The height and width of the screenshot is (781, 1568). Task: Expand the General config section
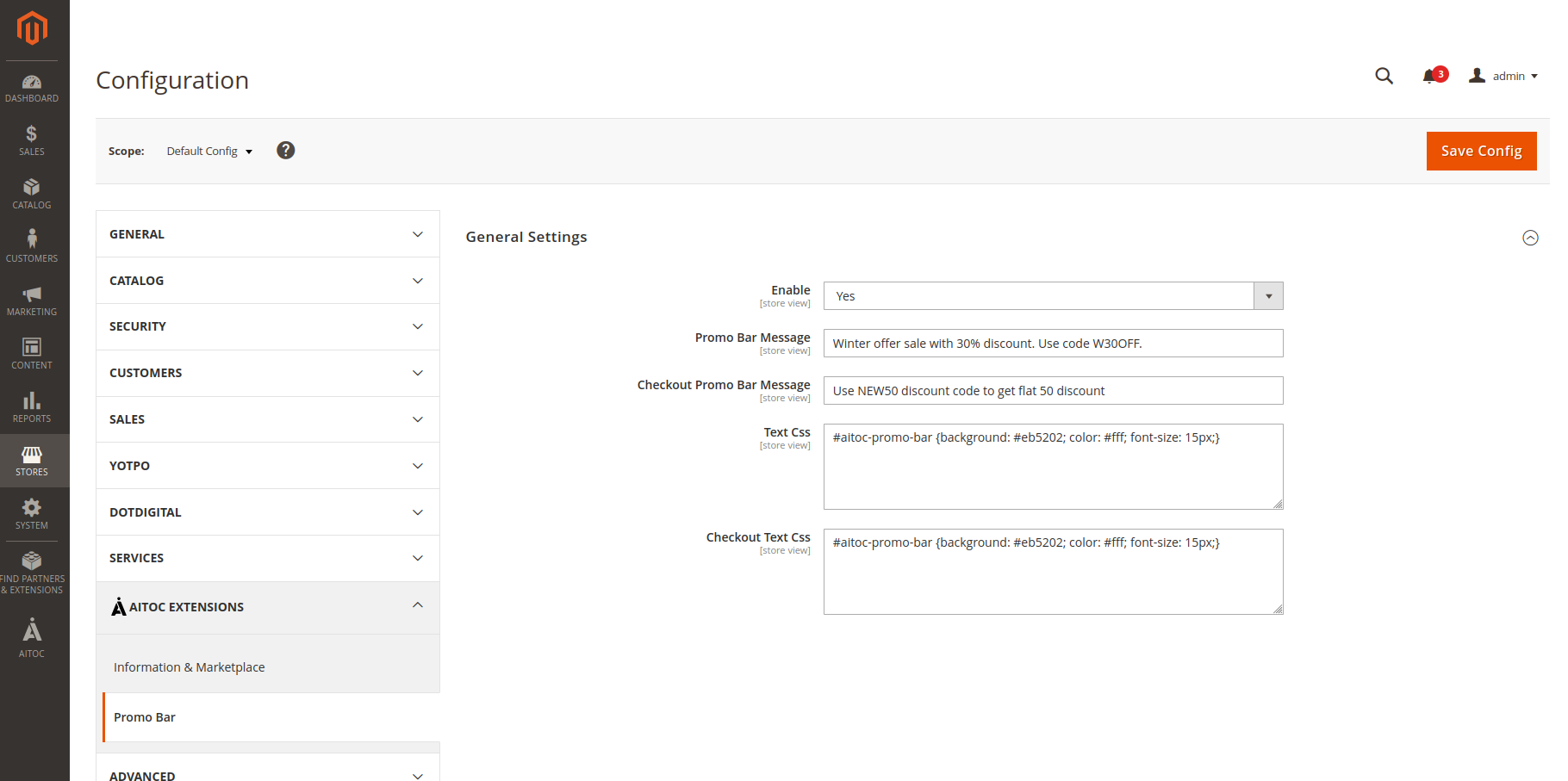pos(268,234)
